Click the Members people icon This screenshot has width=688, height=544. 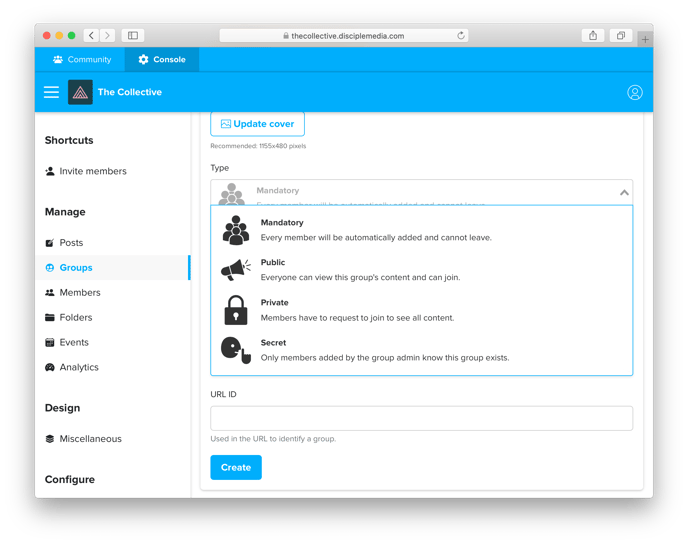[x=50, y=293]
